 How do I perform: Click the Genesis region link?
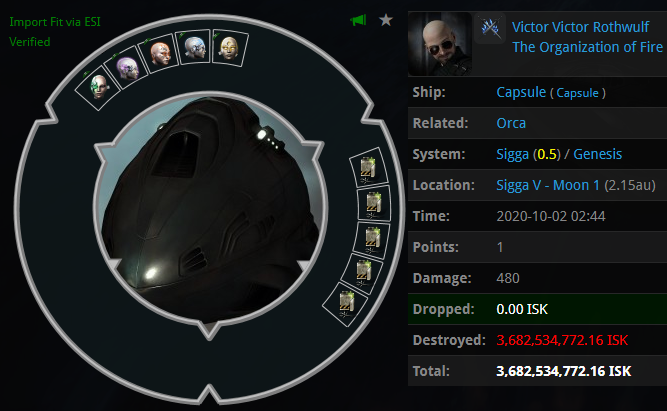click(597, 154)
